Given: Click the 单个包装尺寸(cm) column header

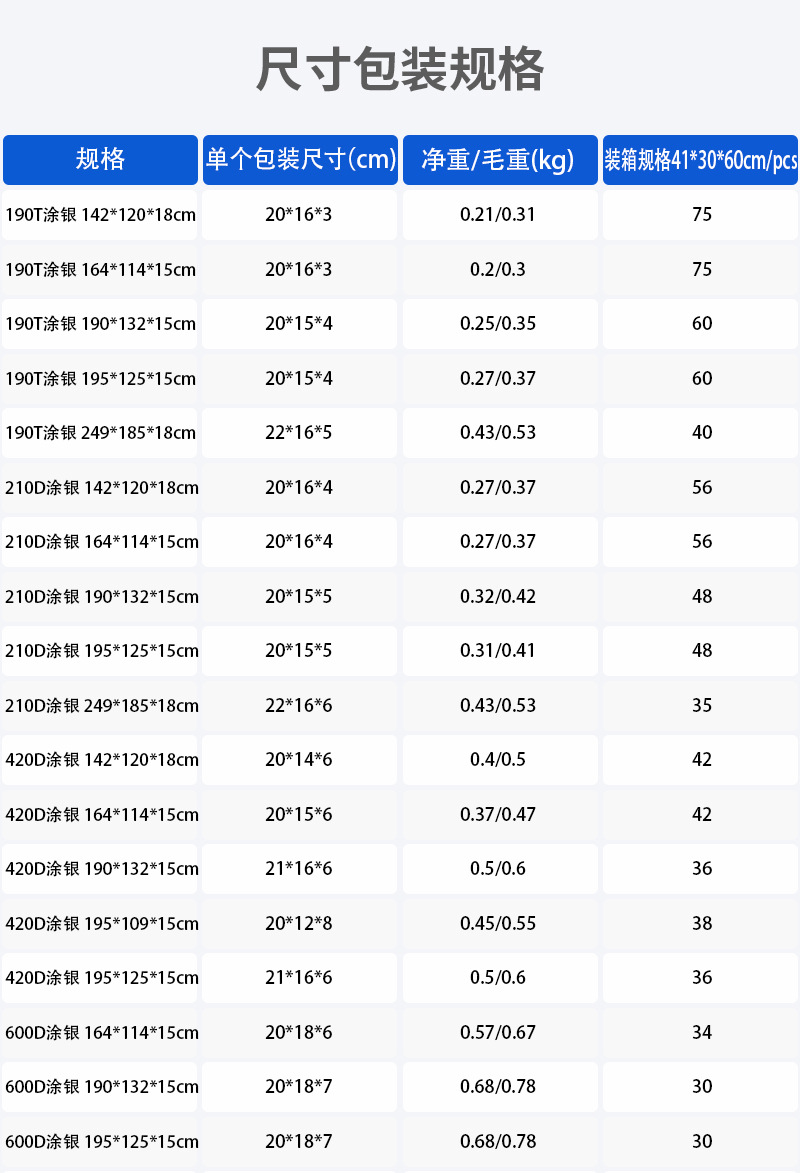Looking at the screenshot, I should pos(300,160).
